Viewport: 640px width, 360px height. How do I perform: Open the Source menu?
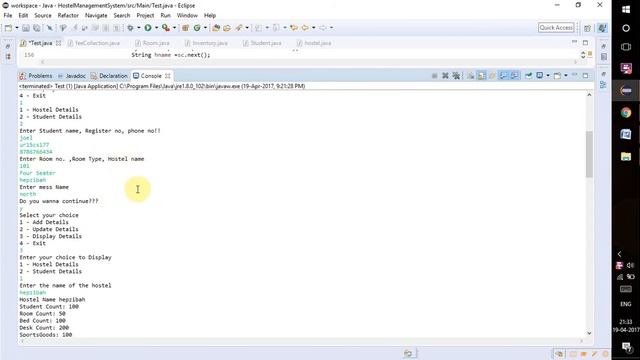click(x=43, y=16)
